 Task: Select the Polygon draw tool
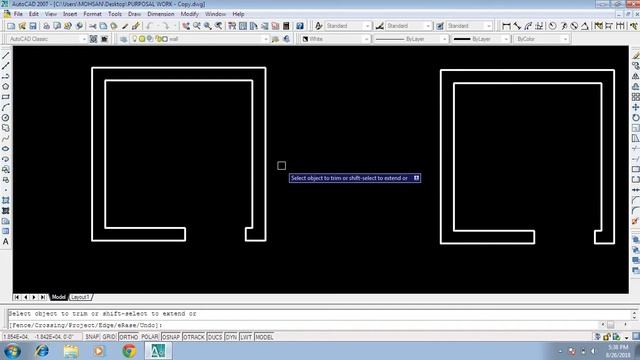pos(6,87)
